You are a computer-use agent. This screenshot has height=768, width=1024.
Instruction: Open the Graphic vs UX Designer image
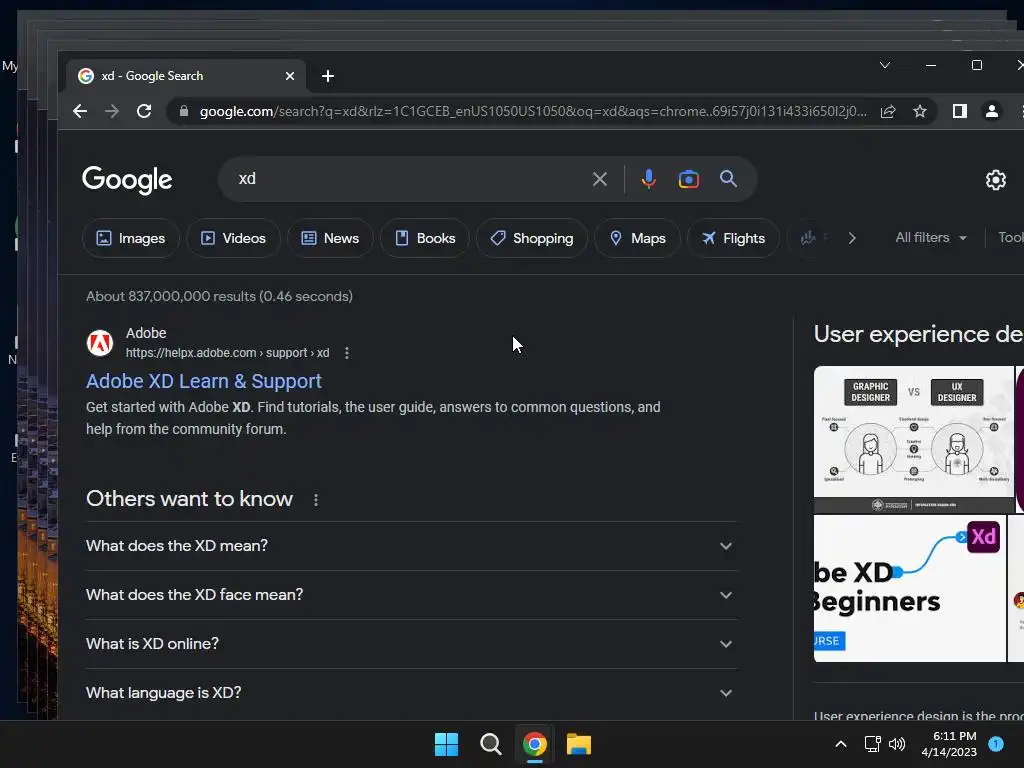click(x=914, y=440)
